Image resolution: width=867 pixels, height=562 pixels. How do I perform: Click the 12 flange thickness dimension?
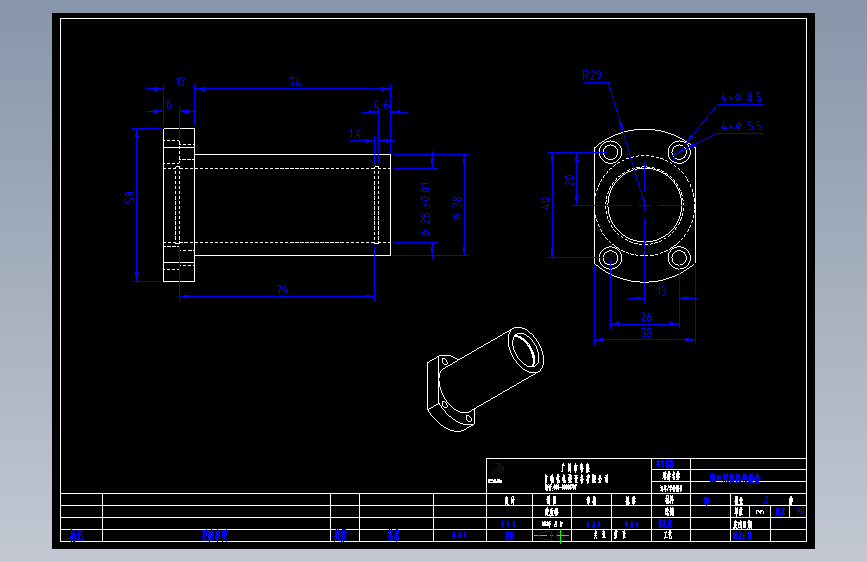tap(180, 82)
